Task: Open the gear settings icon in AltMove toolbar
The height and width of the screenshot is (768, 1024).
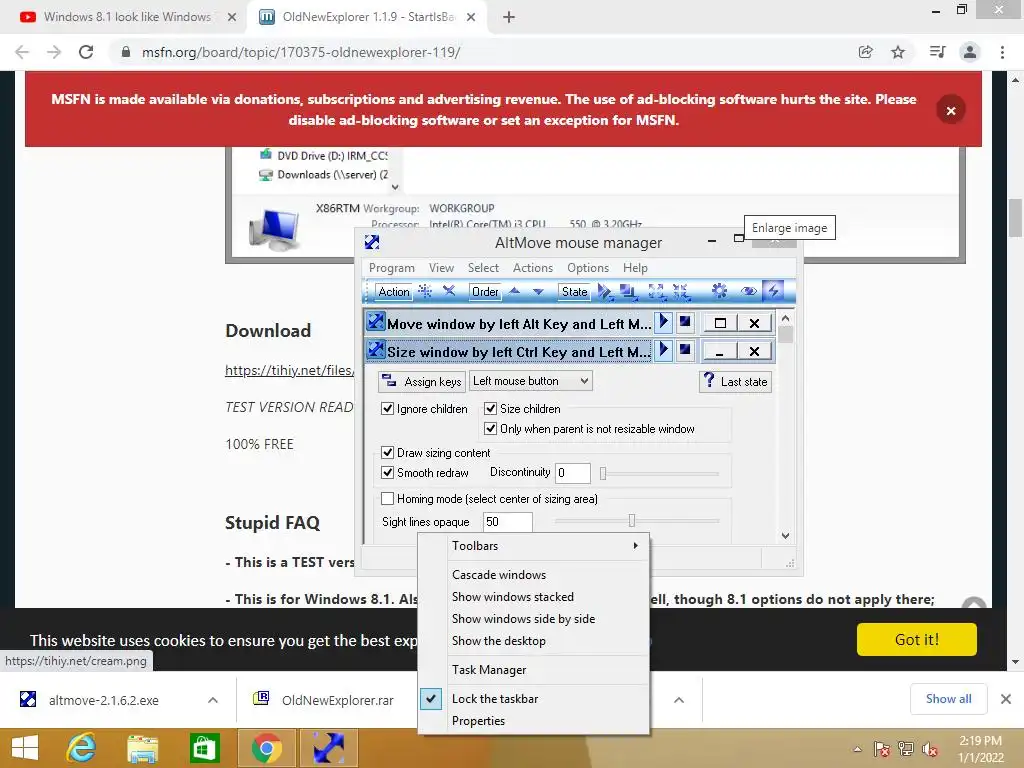Action: (x=720, y=291)
